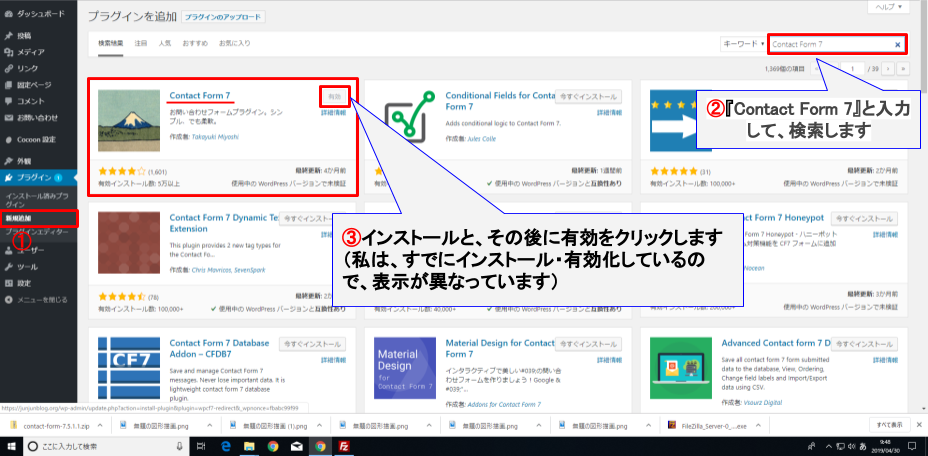The width and height of the screenshot is (928, 456).
Task: Open FileZilla from the taskbar
Action: click(x=343, y=446)
